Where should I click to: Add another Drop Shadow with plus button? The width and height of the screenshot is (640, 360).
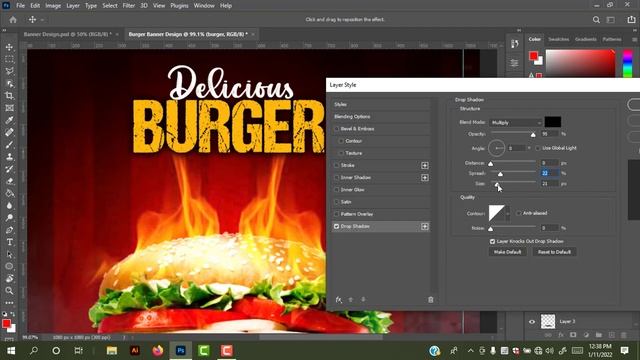tap(425, 227)
